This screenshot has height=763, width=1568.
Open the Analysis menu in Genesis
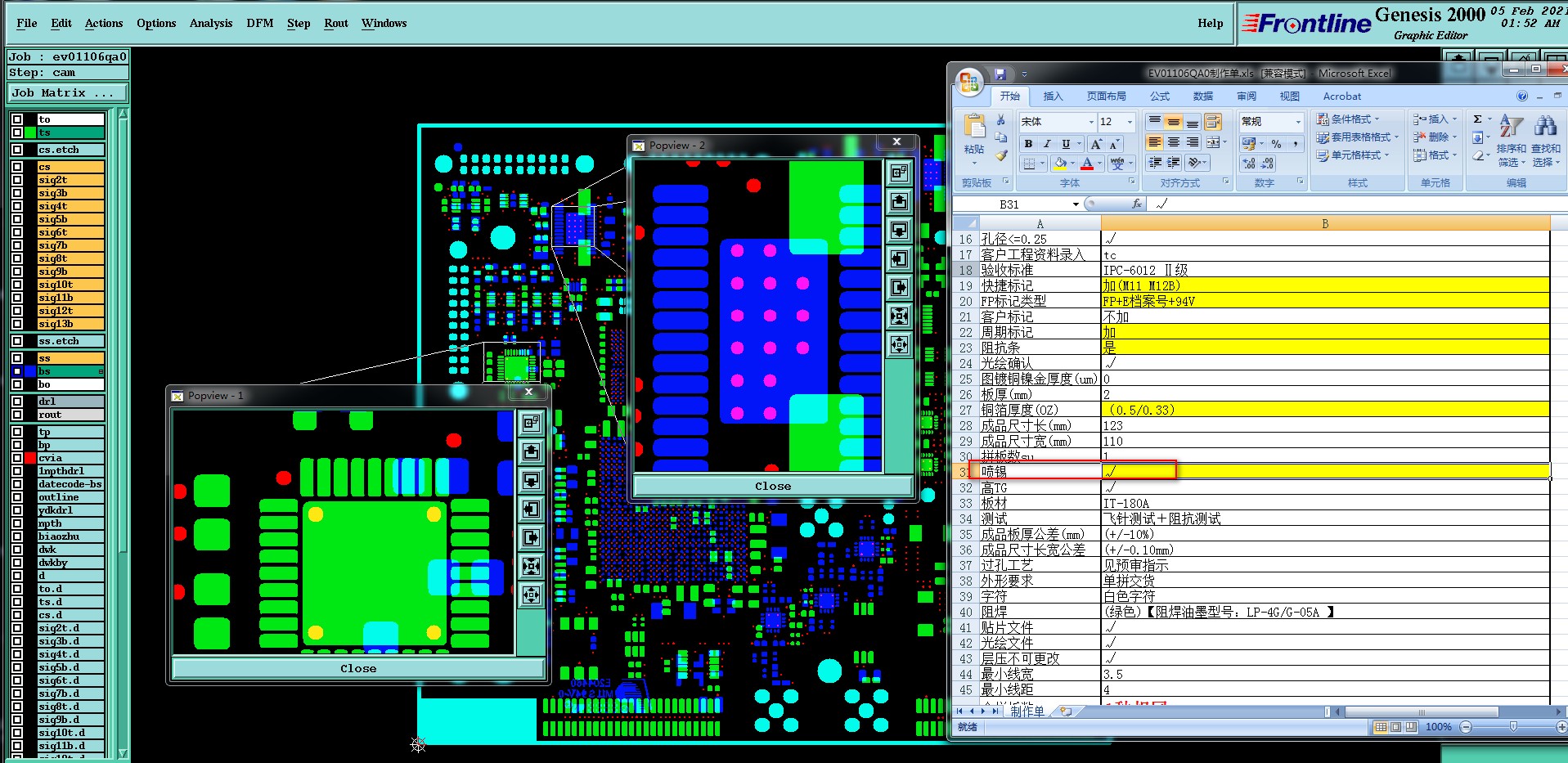pos(211,23)
